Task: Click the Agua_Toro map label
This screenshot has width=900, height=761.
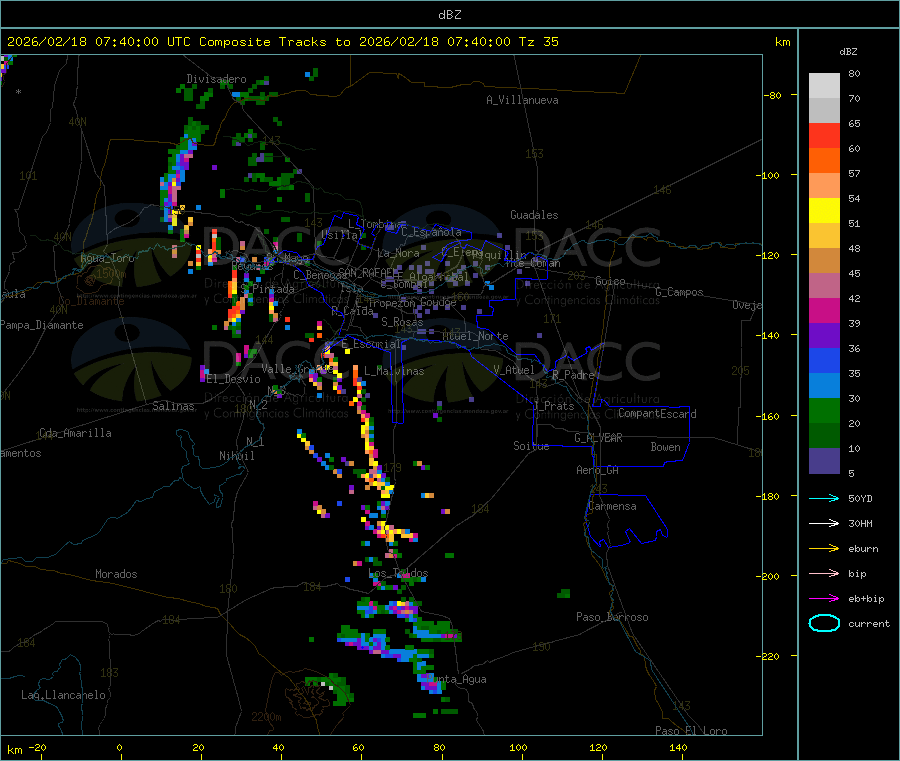Action: click(x=107, y=258)
